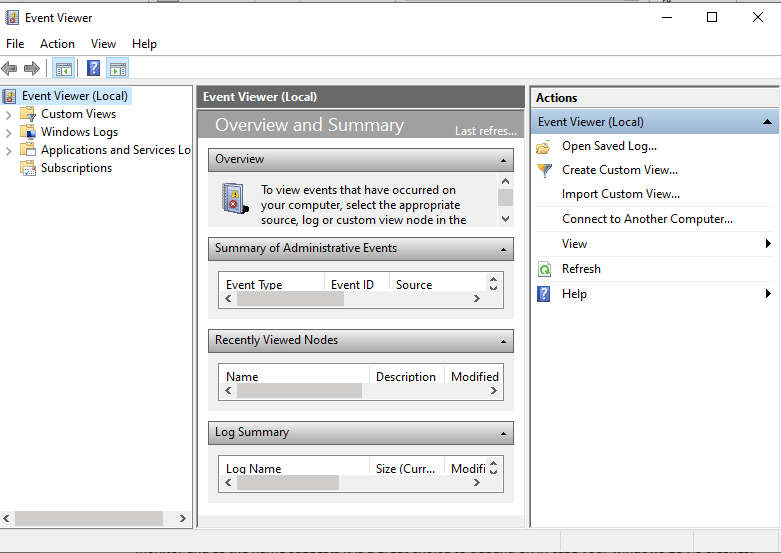Click Import Custom View action

620,194
